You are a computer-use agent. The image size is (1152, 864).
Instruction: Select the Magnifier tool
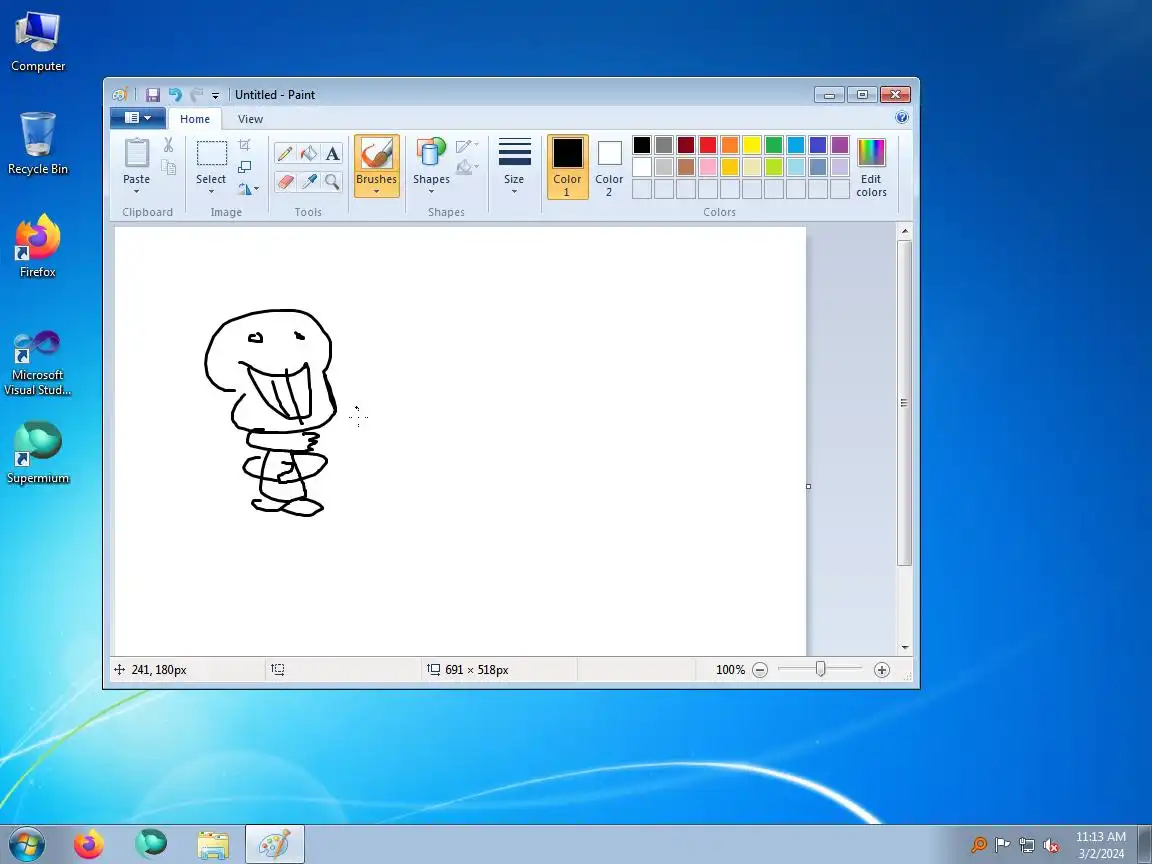click(332, 181)
